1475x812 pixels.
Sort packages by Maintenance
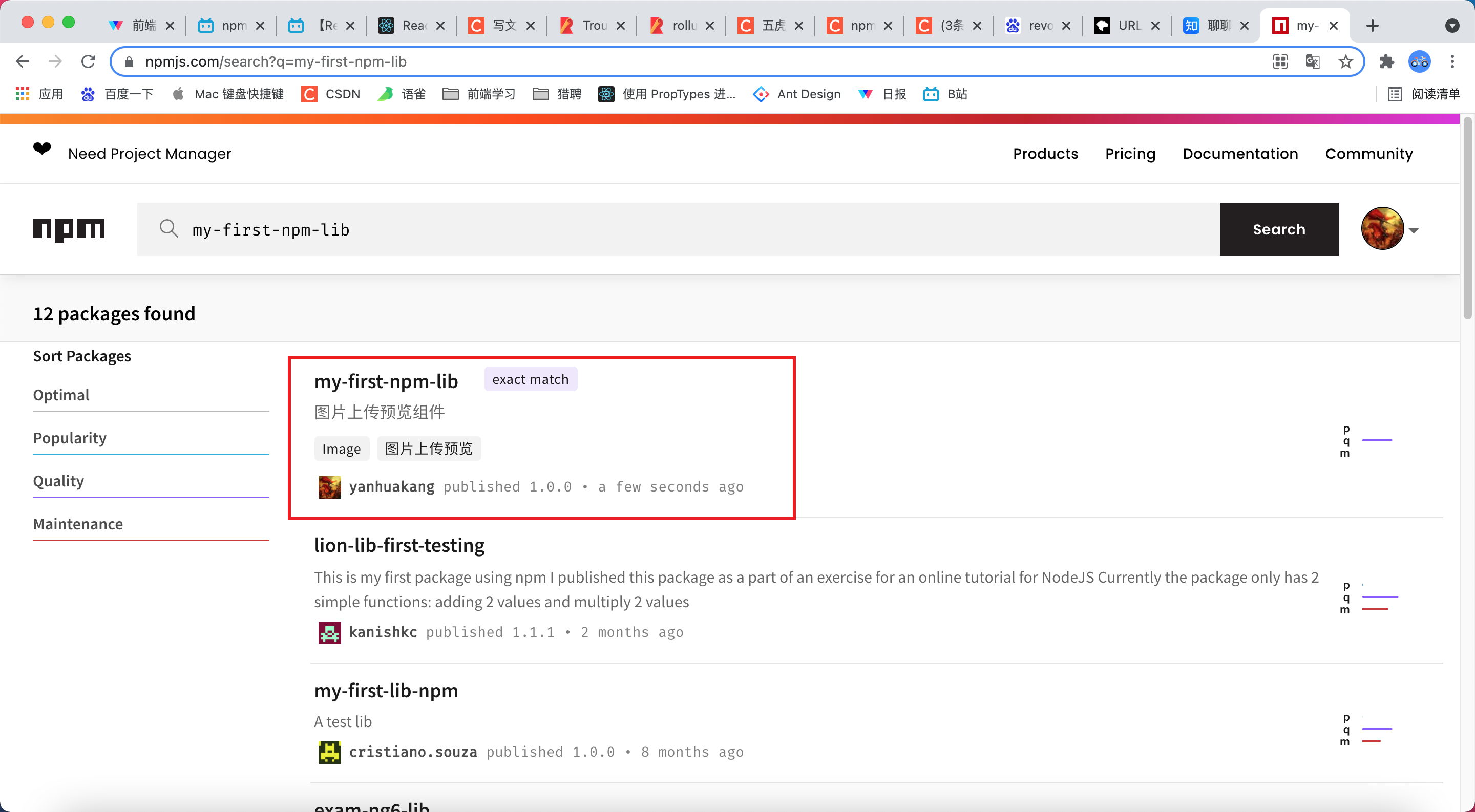78,524
